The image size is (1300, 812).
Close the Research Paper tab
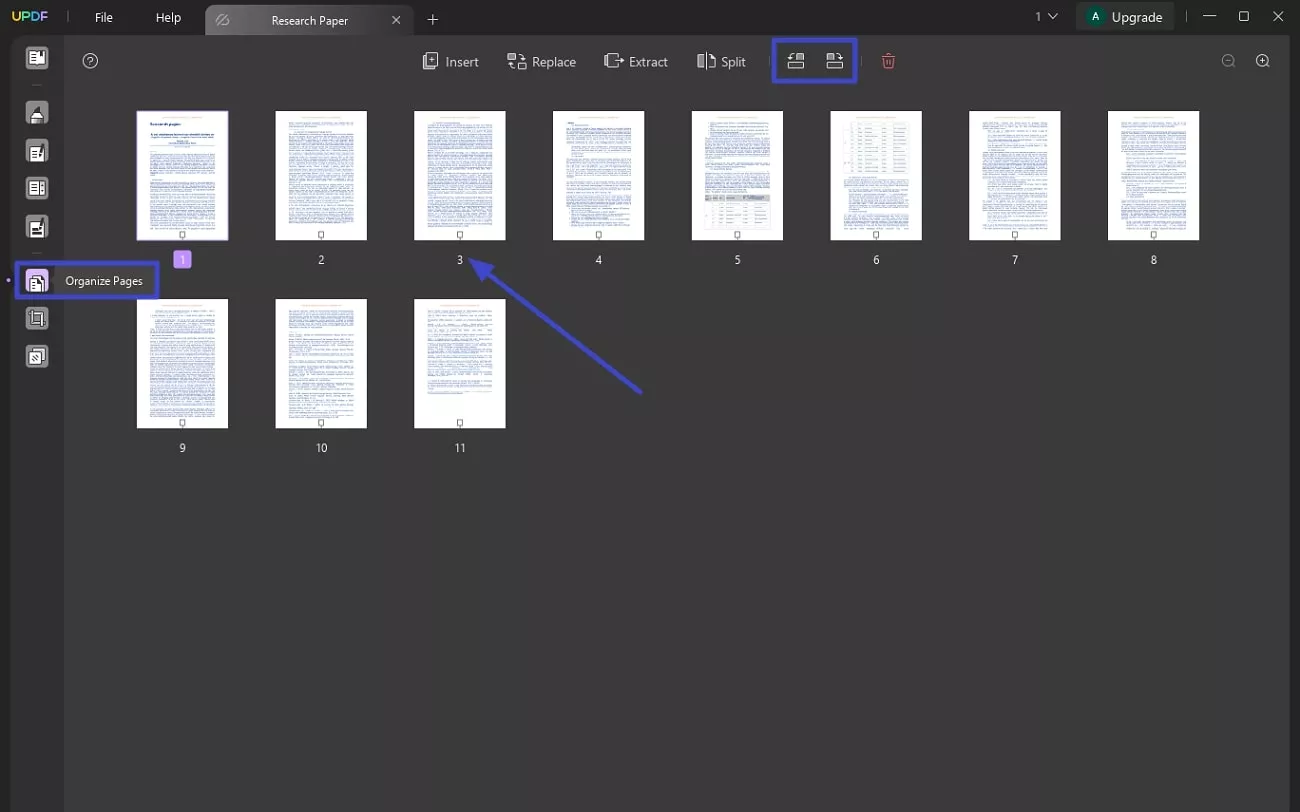tap(397, 20)
